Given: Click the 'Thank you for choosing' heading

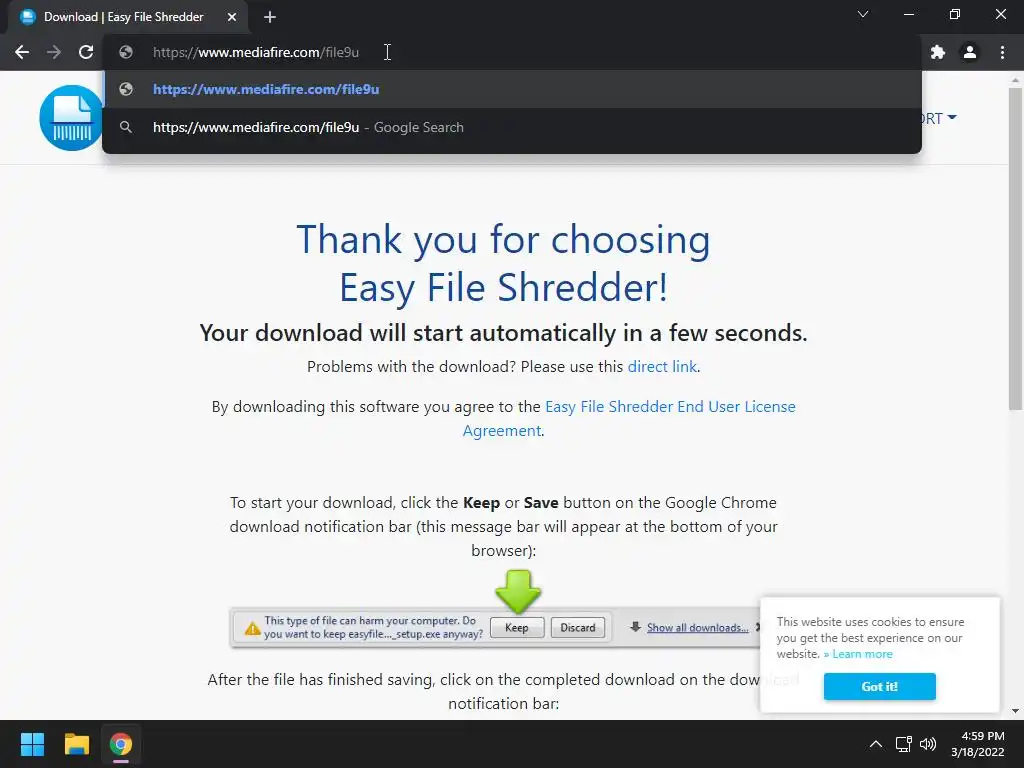Looking at the screenshot, I should (503, 239).
